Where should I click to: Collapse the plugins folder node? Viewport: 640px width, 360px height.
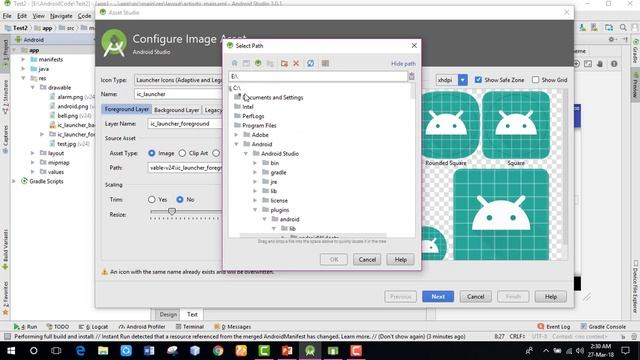click(x=255, y=210)
